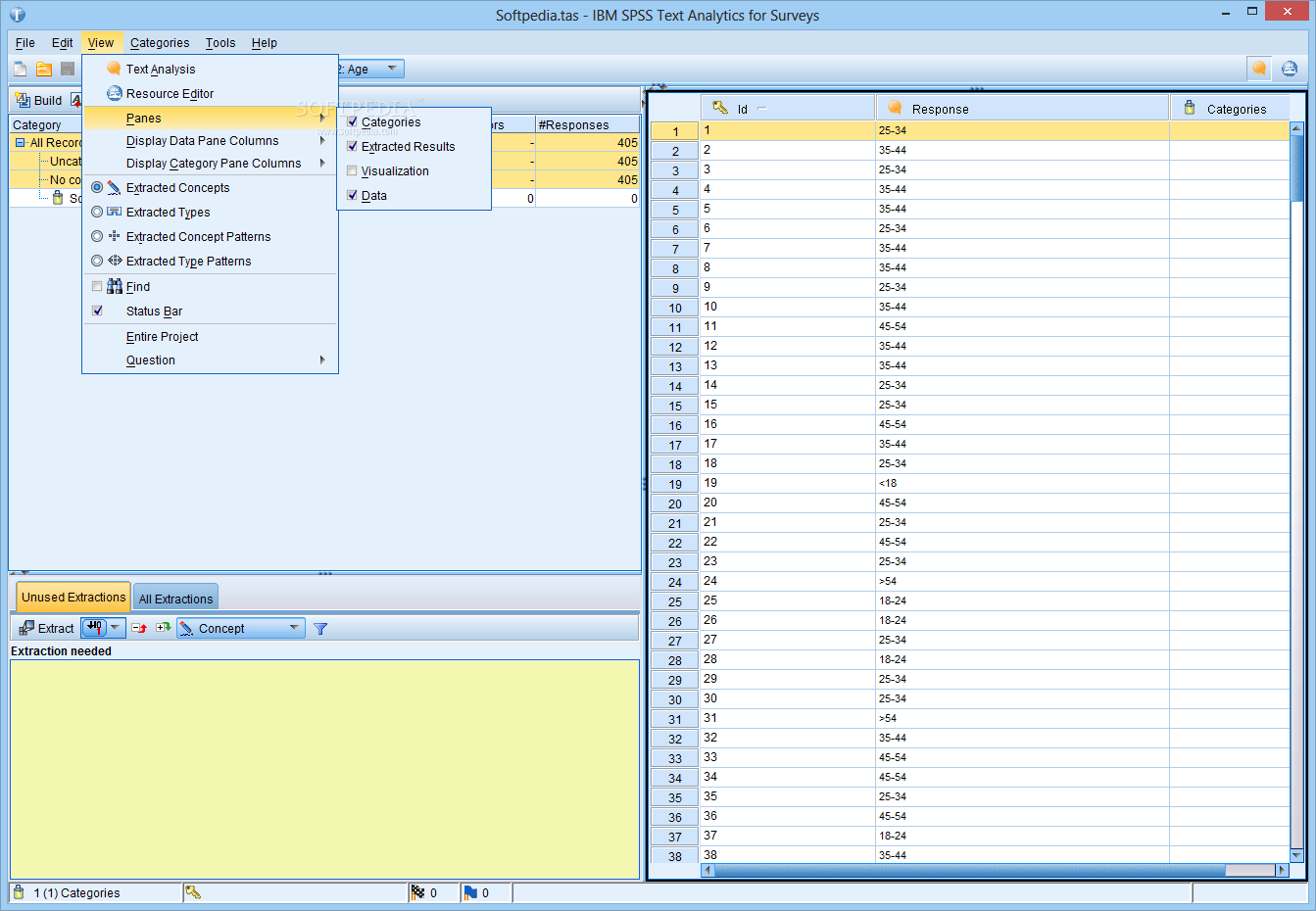This screenshot has height=911, width=1316.
Task: Toggle the Extracted Results pane checkbox
Action: click(x=353, y=146)
